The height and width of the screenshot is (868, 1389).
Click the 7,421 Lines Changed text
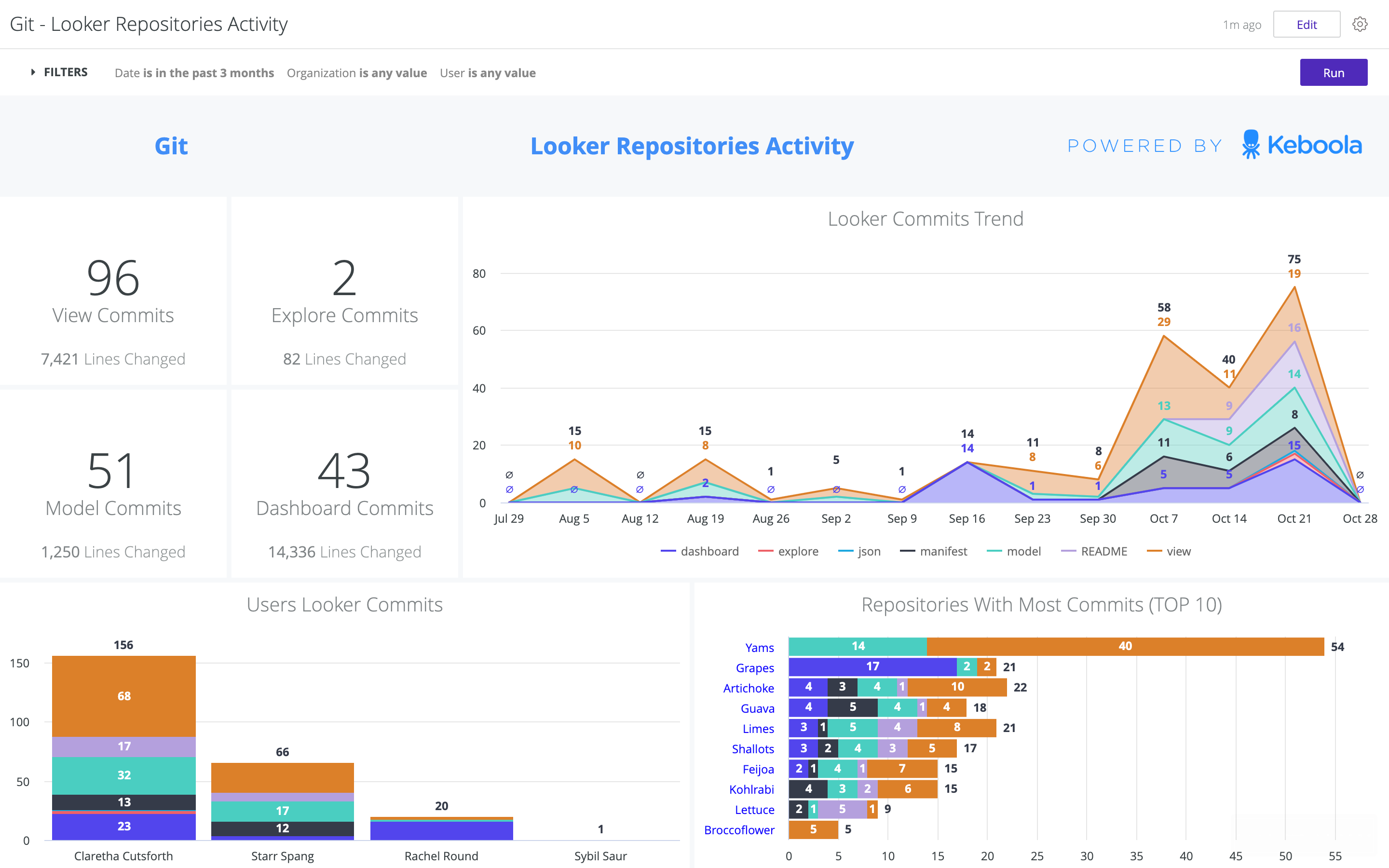tap(113, 359)
